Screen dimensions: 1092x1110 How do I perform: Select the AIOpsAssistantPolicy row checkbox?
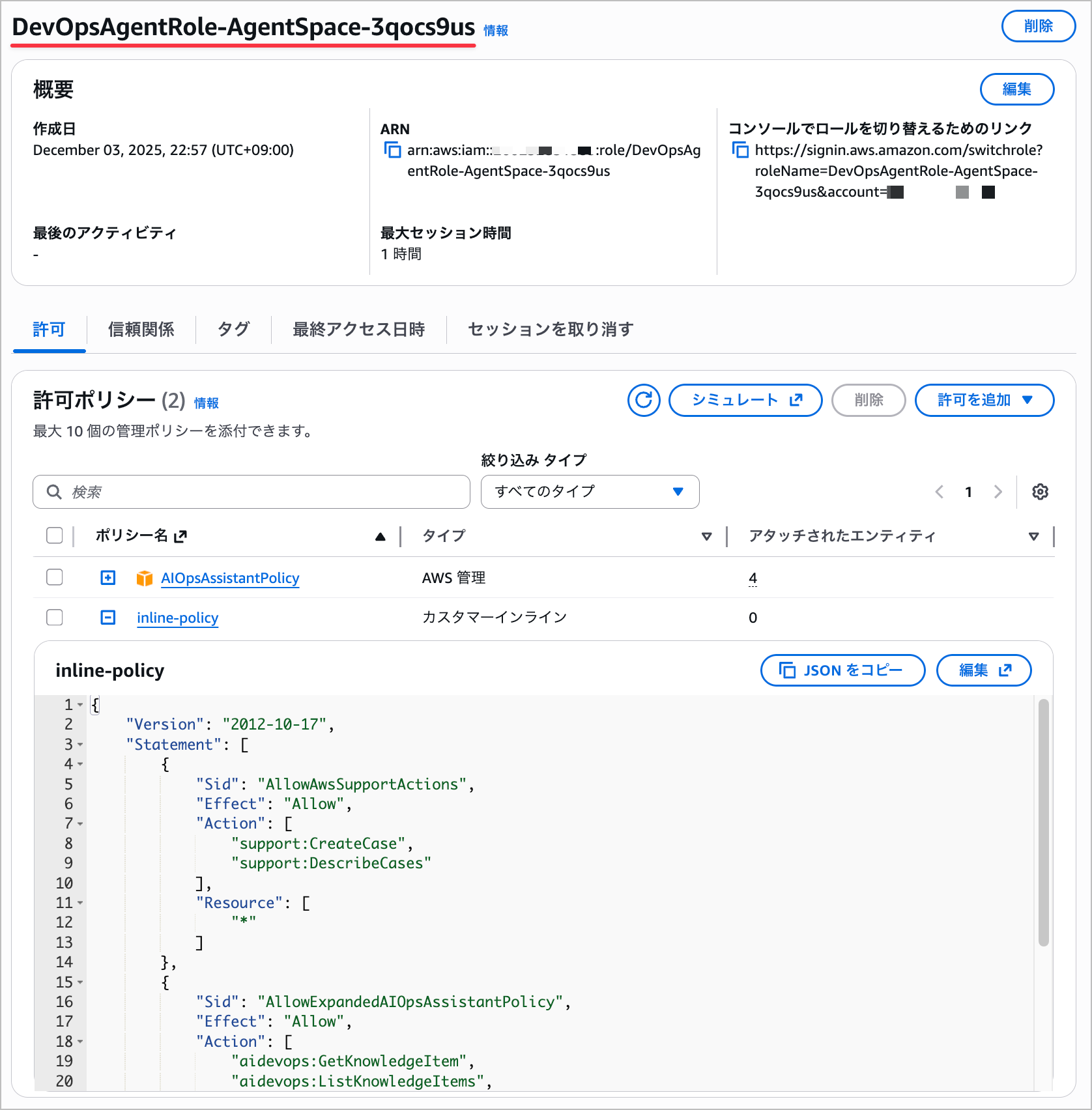click(55, 578)
